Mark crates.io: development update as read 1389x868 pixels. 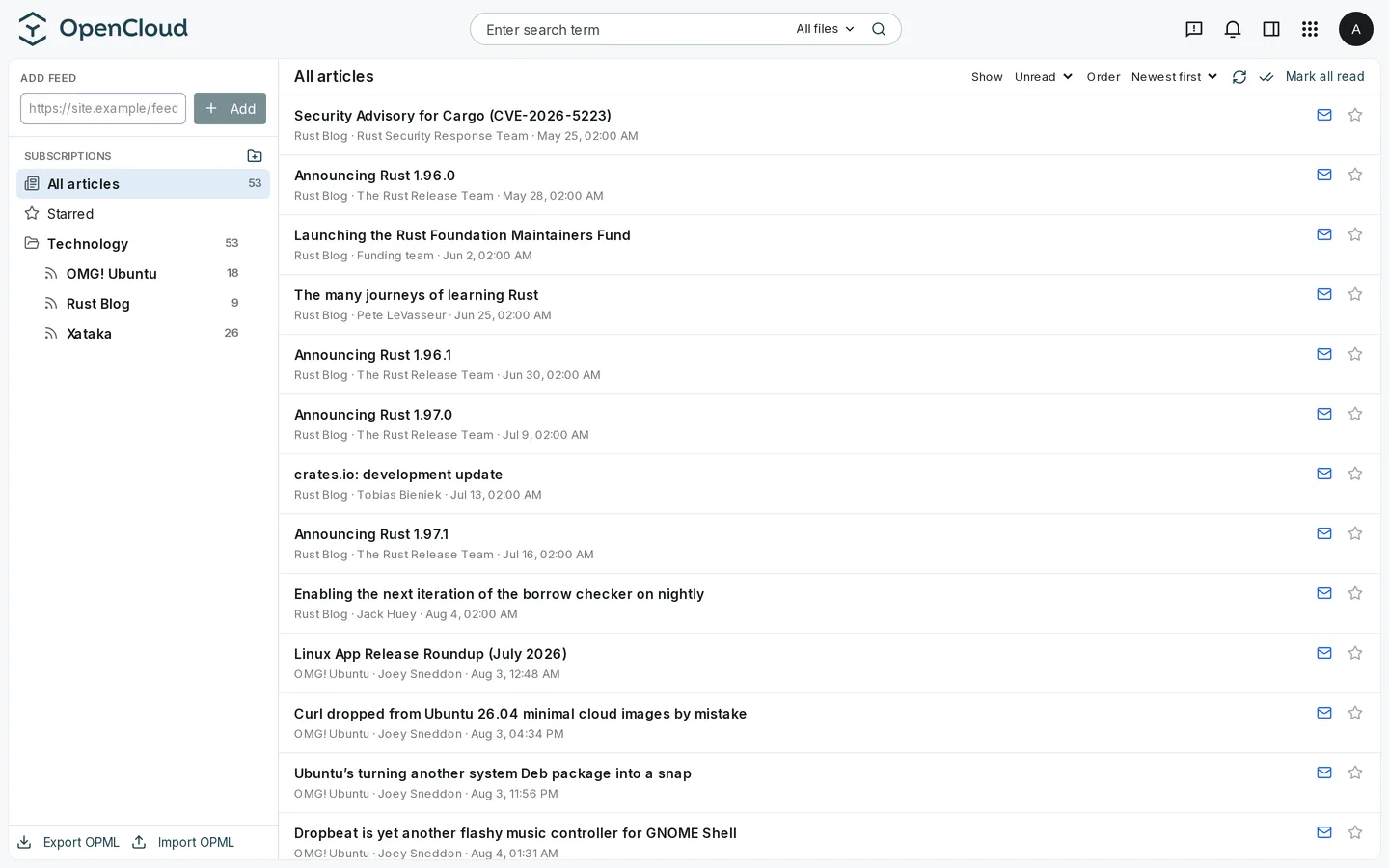click(1324, 474)
